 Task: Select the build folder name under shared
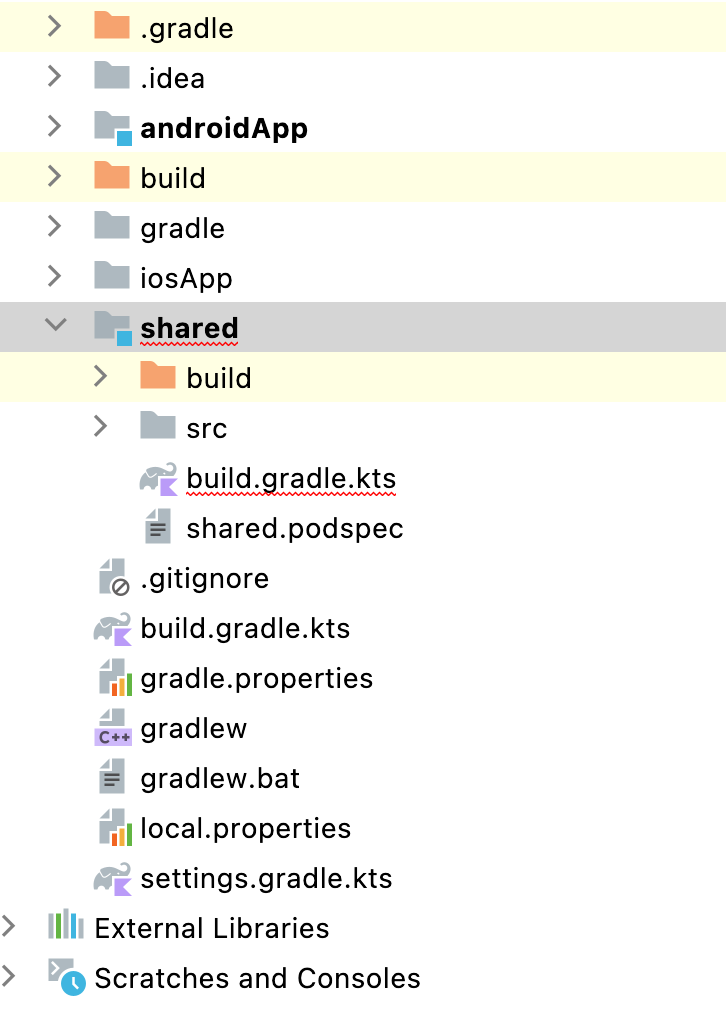(x=219, y=378)
